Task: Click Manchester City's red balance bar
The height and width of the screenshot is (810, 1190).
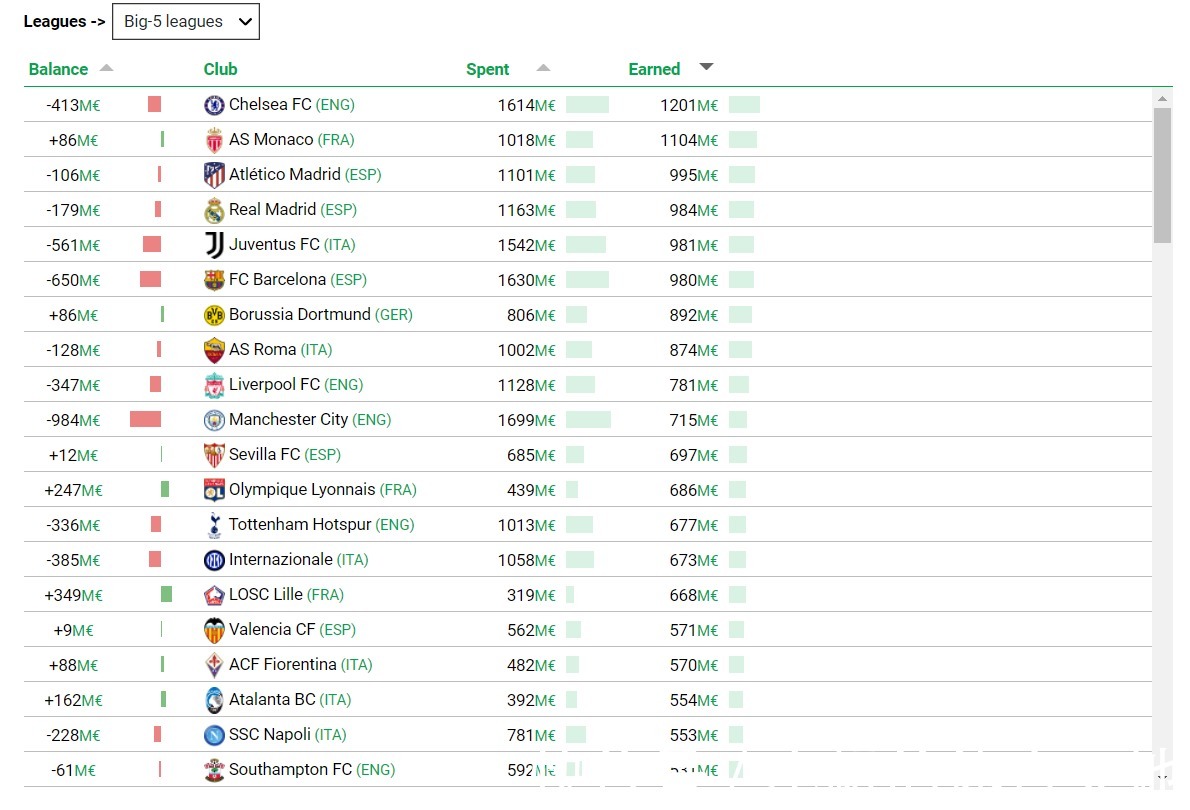Action: 145,419
